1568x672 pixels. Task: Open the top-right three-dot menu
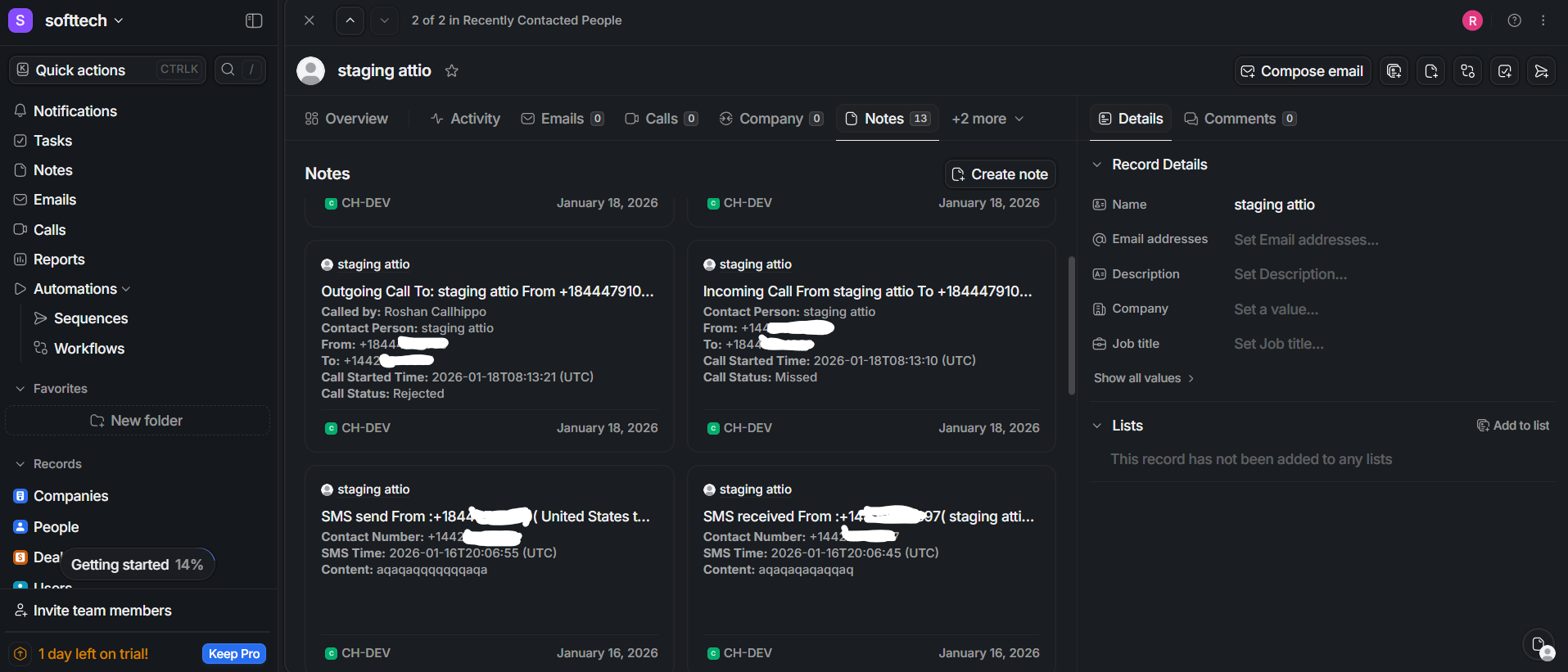point(1543,20)
